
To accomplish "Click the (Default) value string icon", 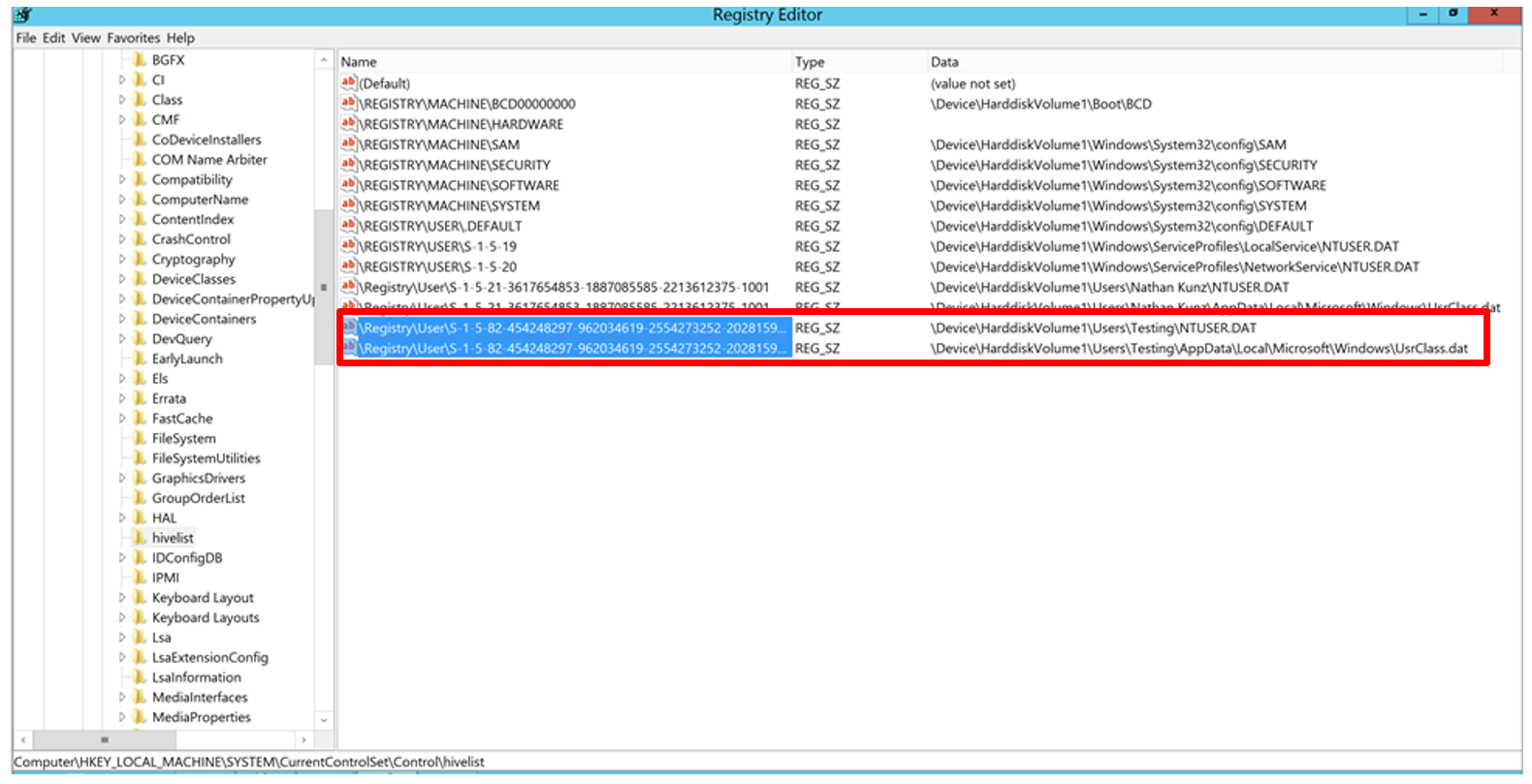I will point(349,83).
